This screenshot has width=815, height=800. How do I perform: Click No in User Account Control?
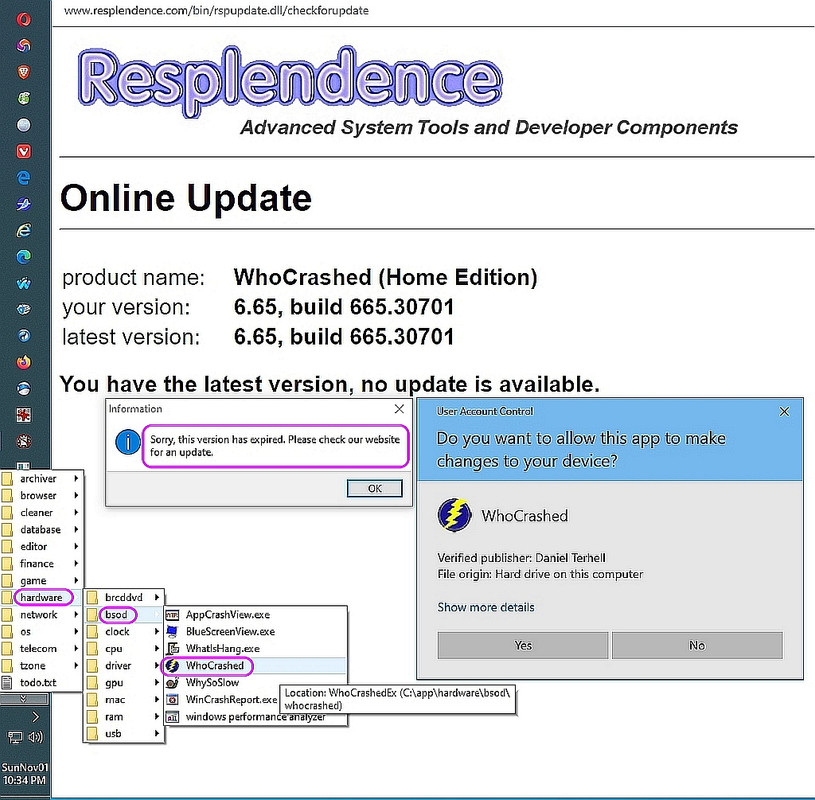[x=697, y=646]
